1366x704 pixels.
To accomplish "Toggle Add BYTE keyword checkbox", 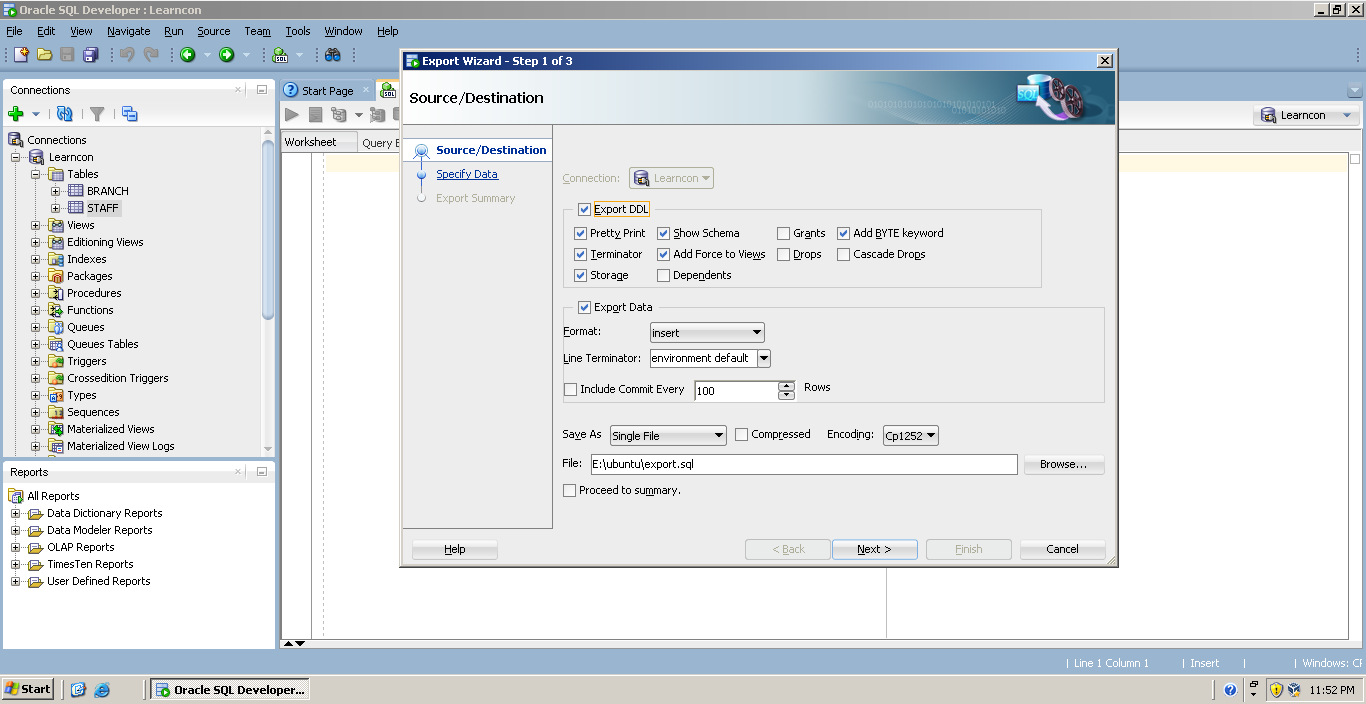I will [843, 233].
